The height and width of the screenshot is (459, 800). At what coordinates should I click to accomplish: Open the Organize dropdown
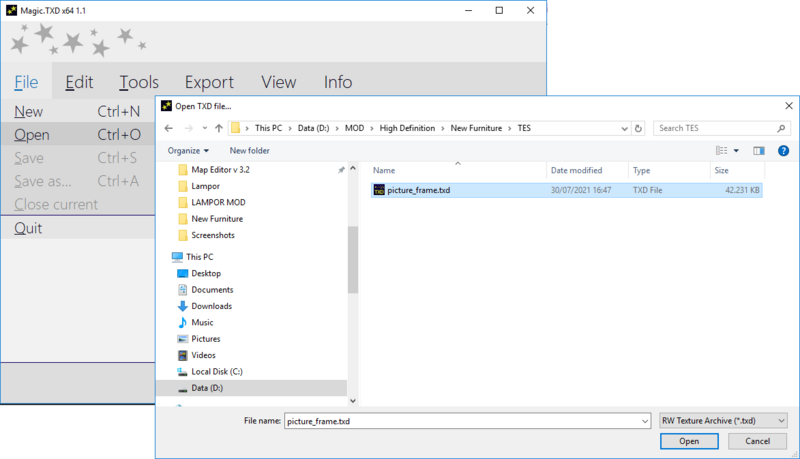(x=188, y=150)
